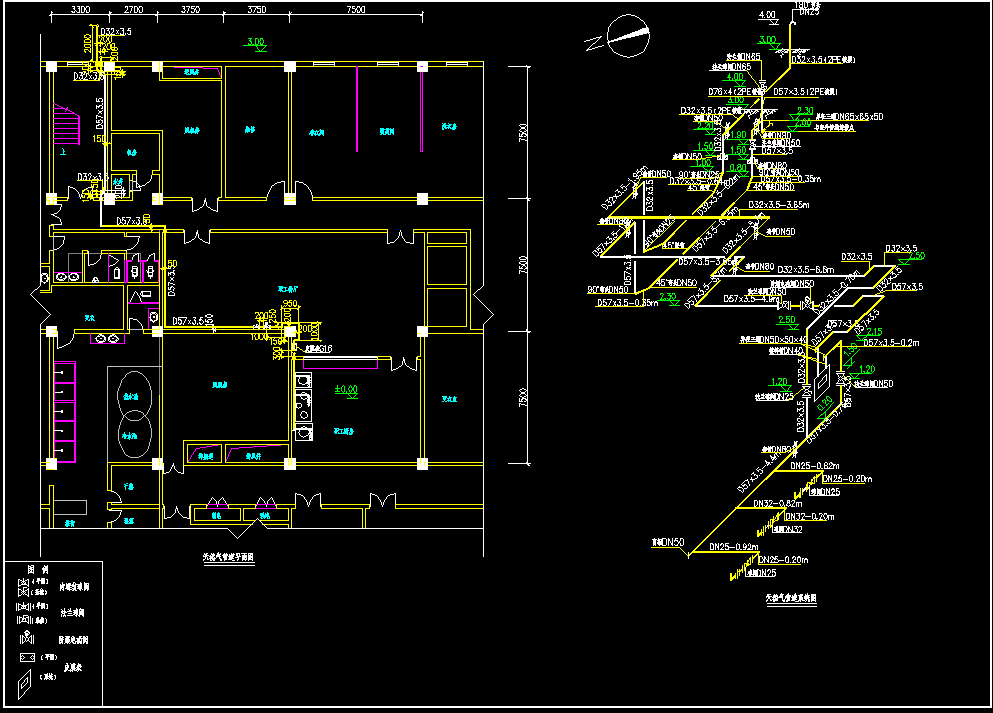Screen dimensions: 993x713
Task: Select the 3300 dimension text
Action: (x=81, y=10)
